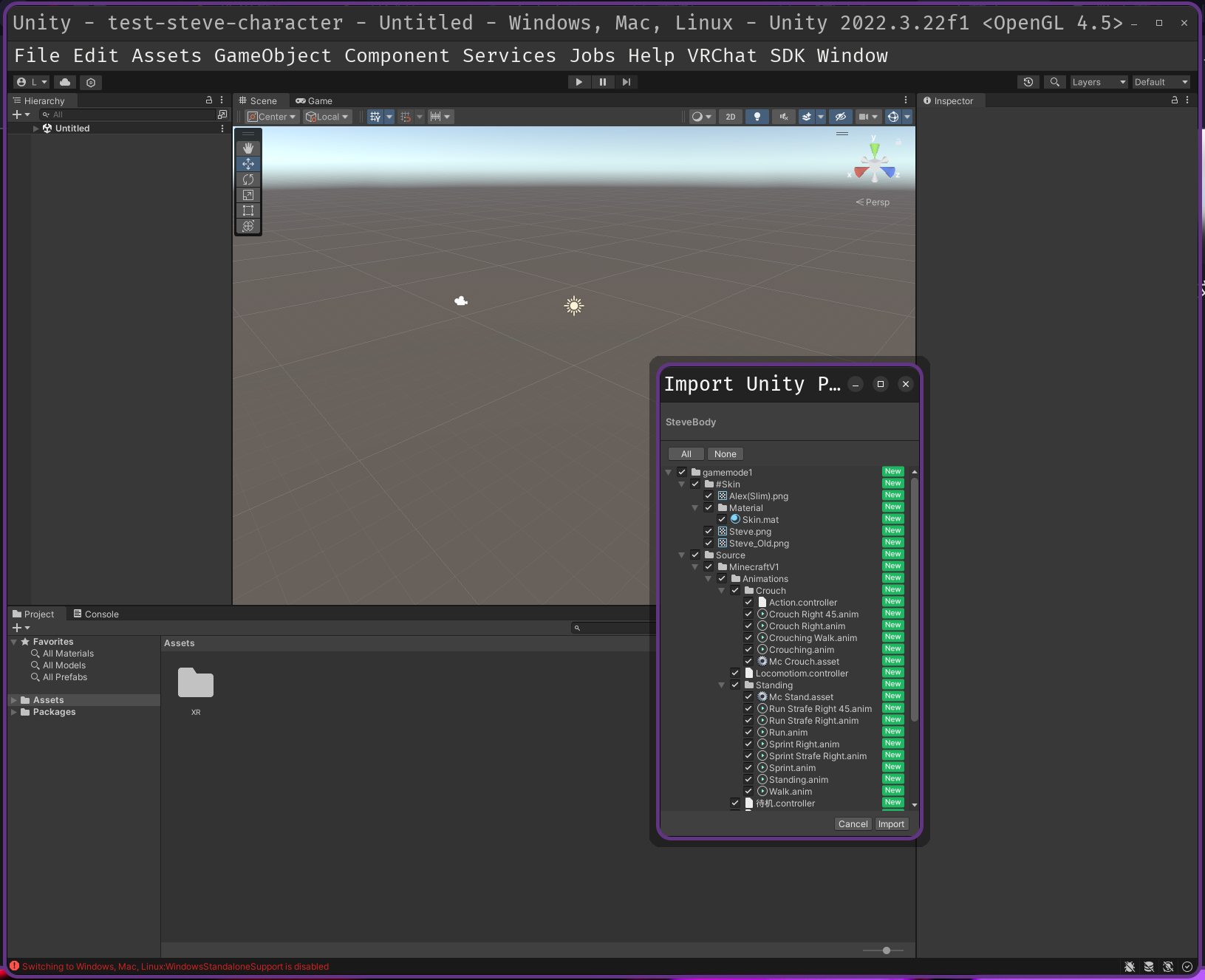Uncheck the Steve.png checkbox
The image size is (1205, 980).
pos(709,532)
